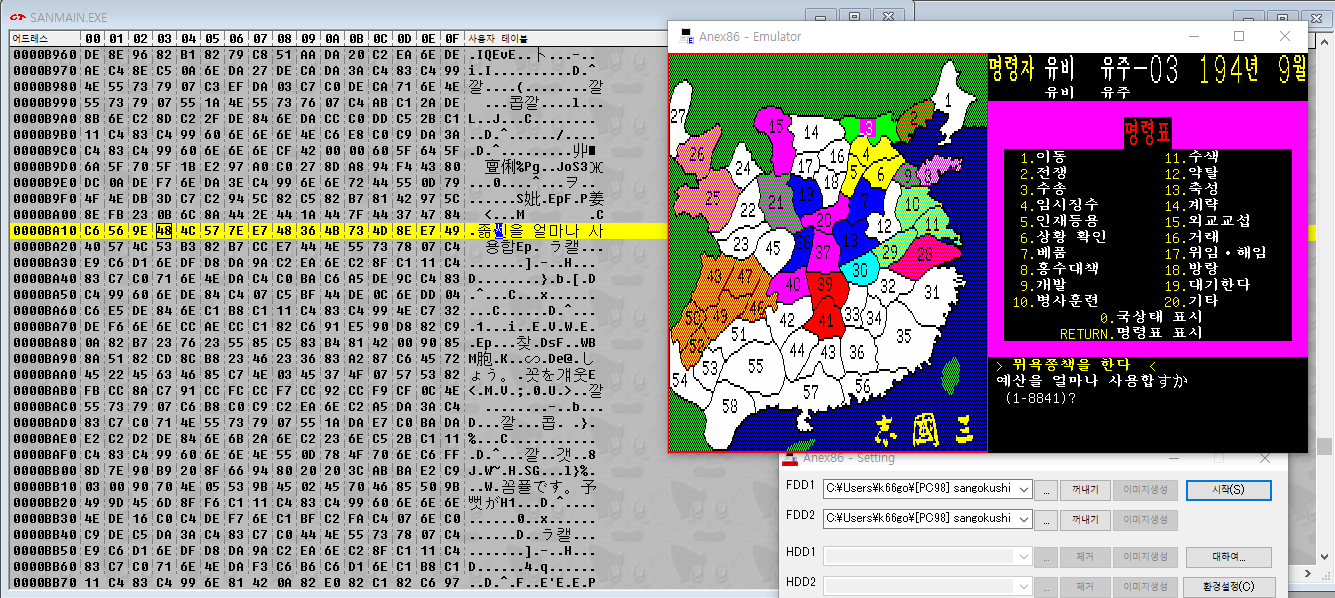Select game command 4.임시징수
The height and width of the screenshot is (598, 1335).
tap(1059, 205)
